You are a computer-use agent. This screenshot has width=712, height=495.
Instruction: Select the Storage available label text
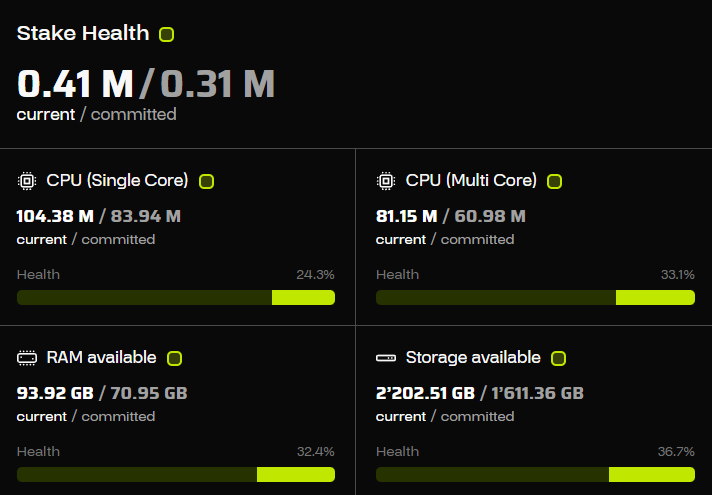(x=473, y=357)
